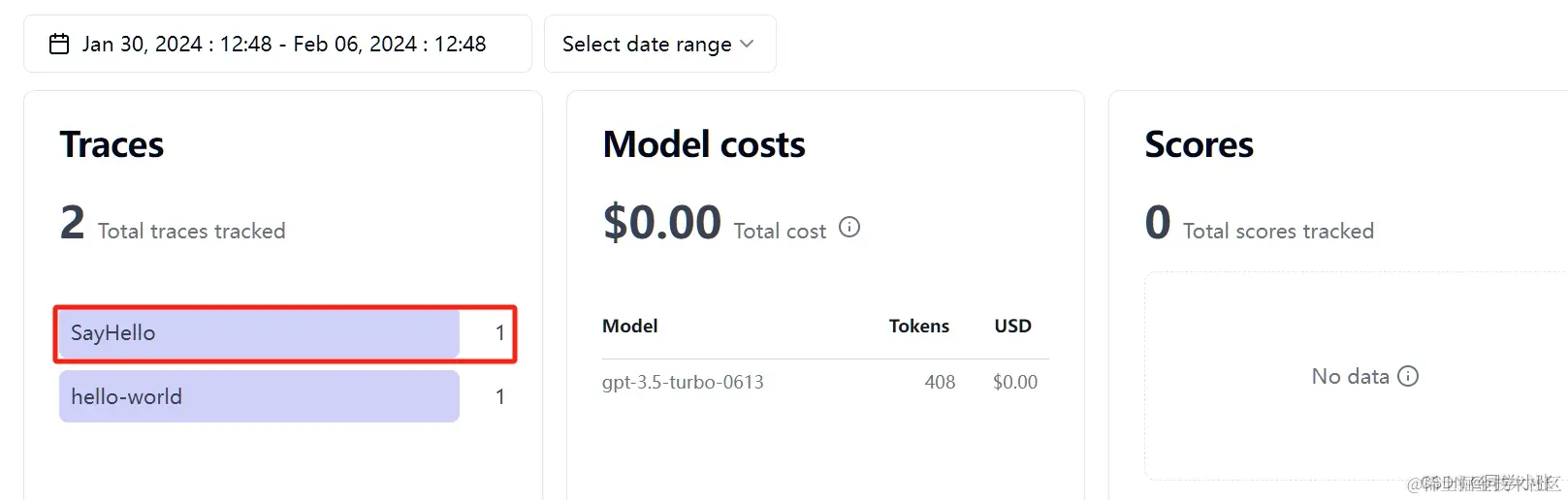Click the Model costs card heading
Viewport: 1568px width, 500px height.
pos(704,144)
